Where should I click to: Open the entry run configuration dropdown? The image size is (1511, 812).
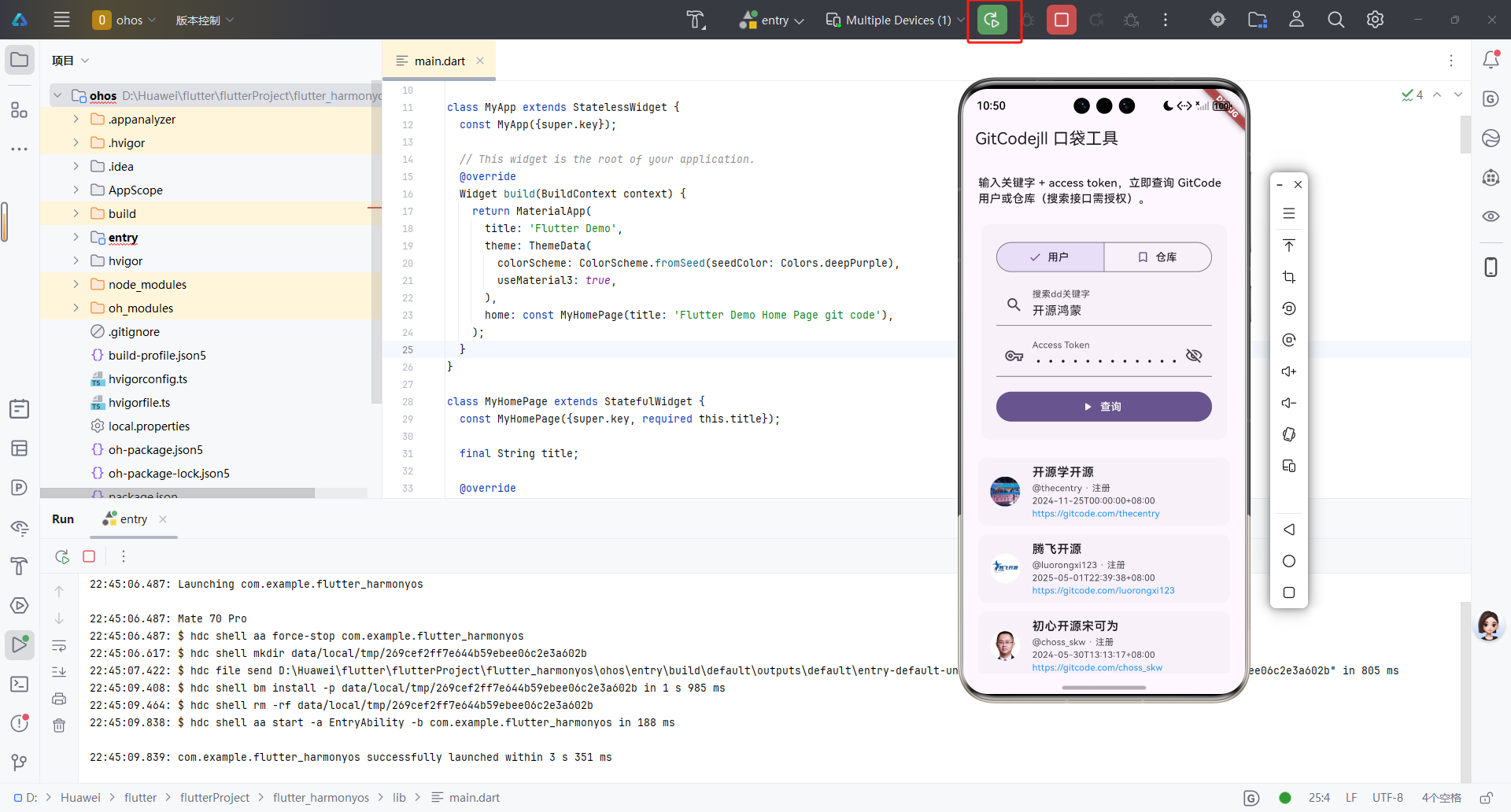click(x=772, y=20)
